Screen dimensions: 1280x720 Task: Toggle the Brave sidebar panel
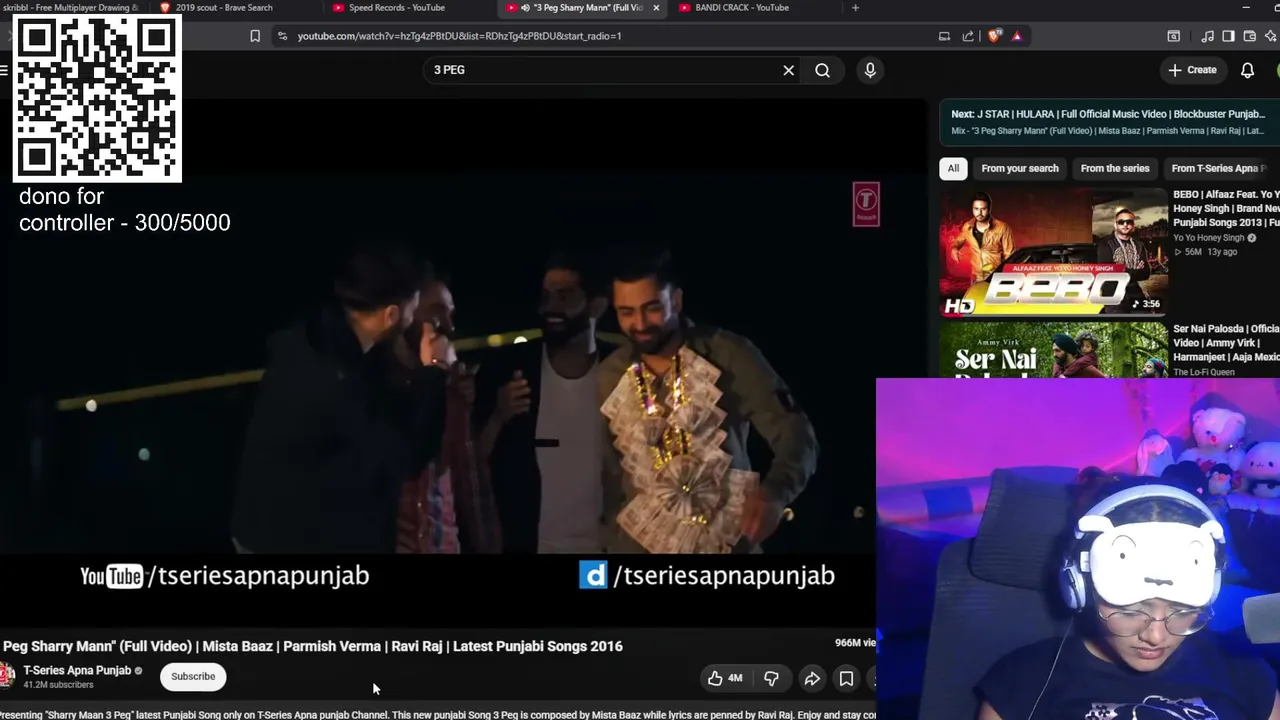[x=1228, y=36]
